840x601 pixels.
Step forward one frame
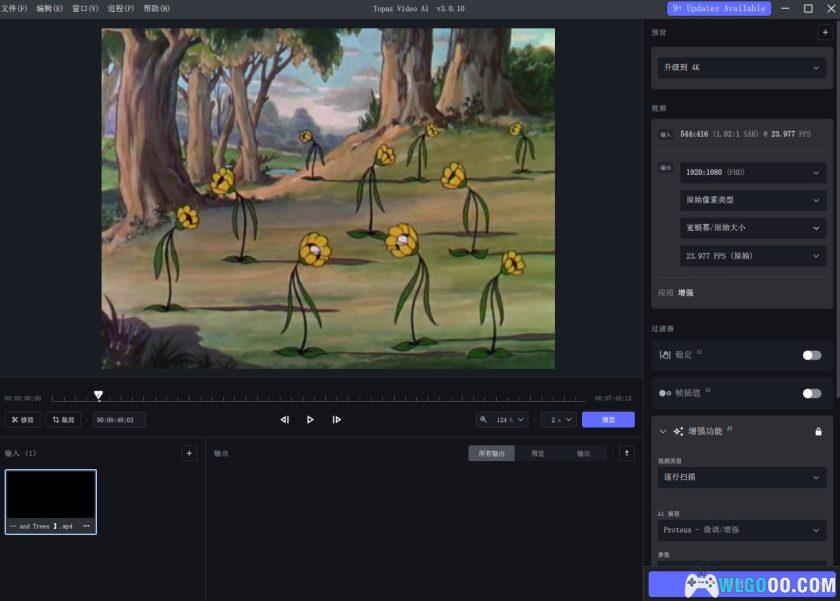point(336,420)
